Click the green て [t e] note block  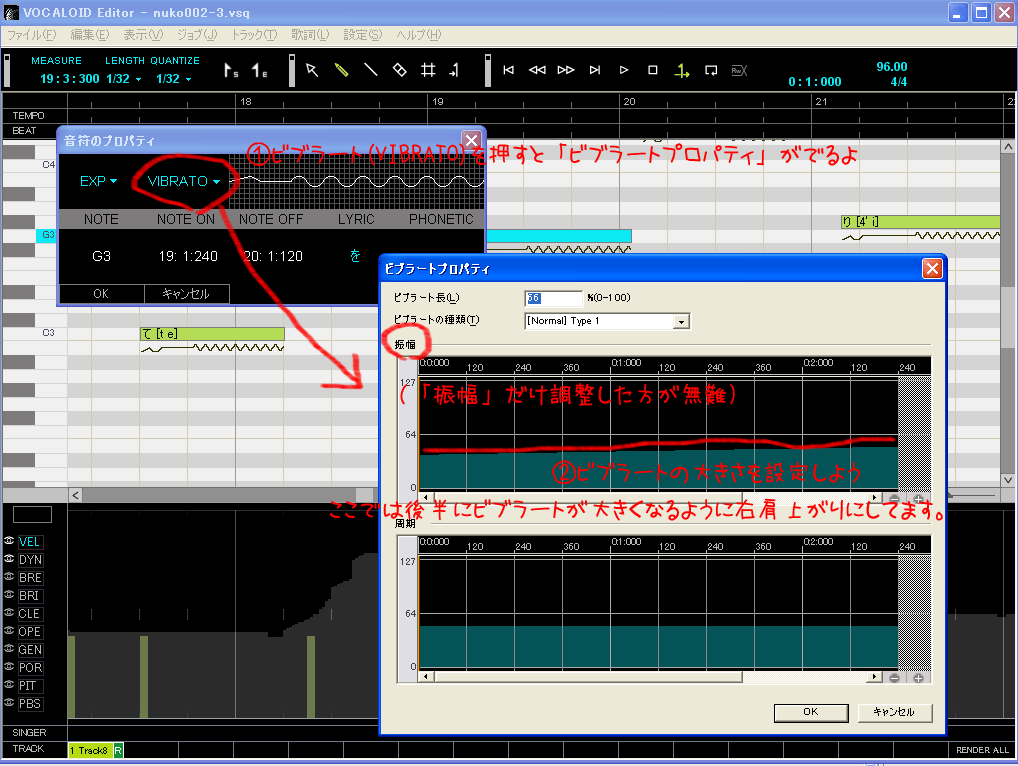(212, 334)
